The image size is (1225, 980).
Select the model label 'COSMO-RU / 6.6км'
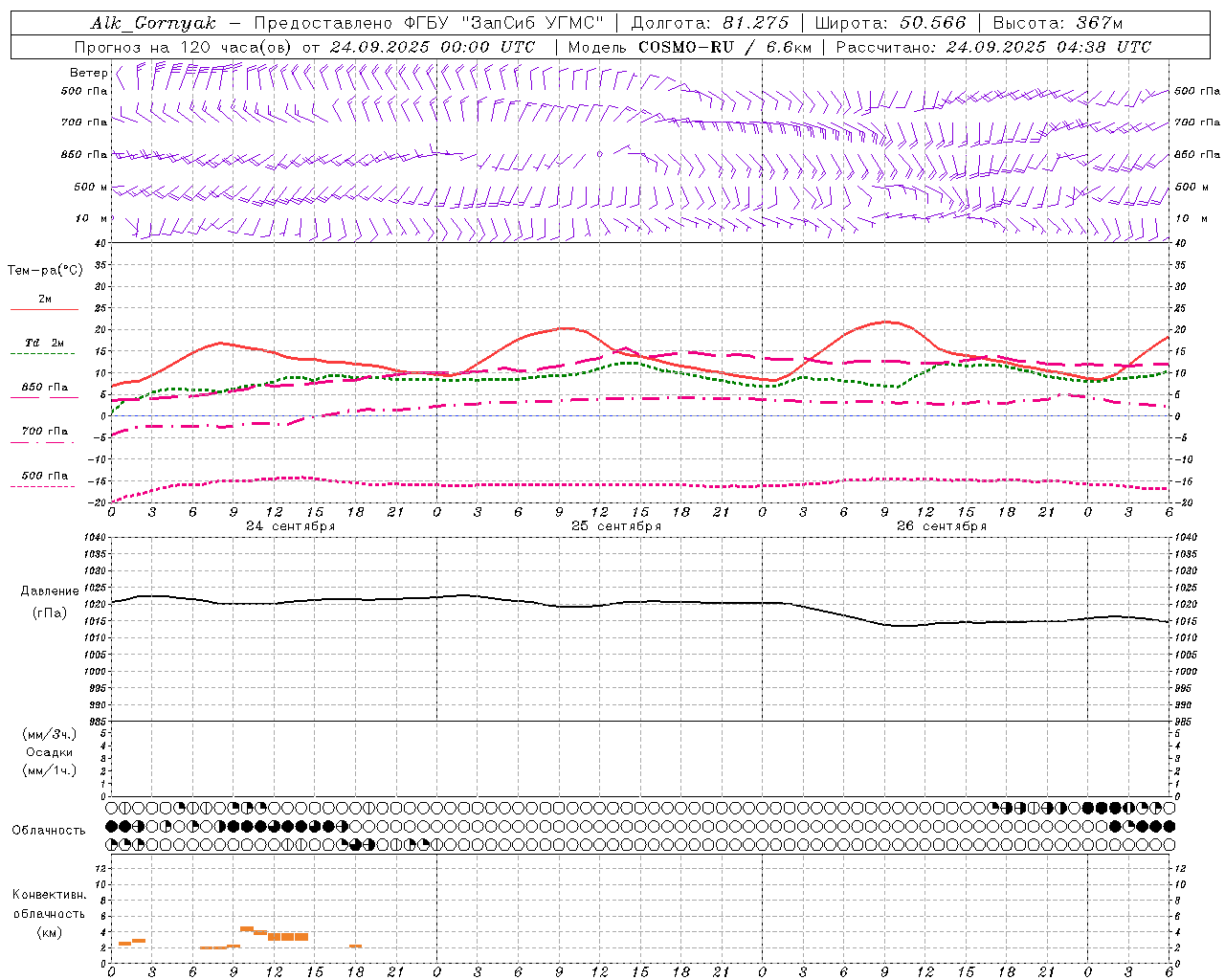725,47
